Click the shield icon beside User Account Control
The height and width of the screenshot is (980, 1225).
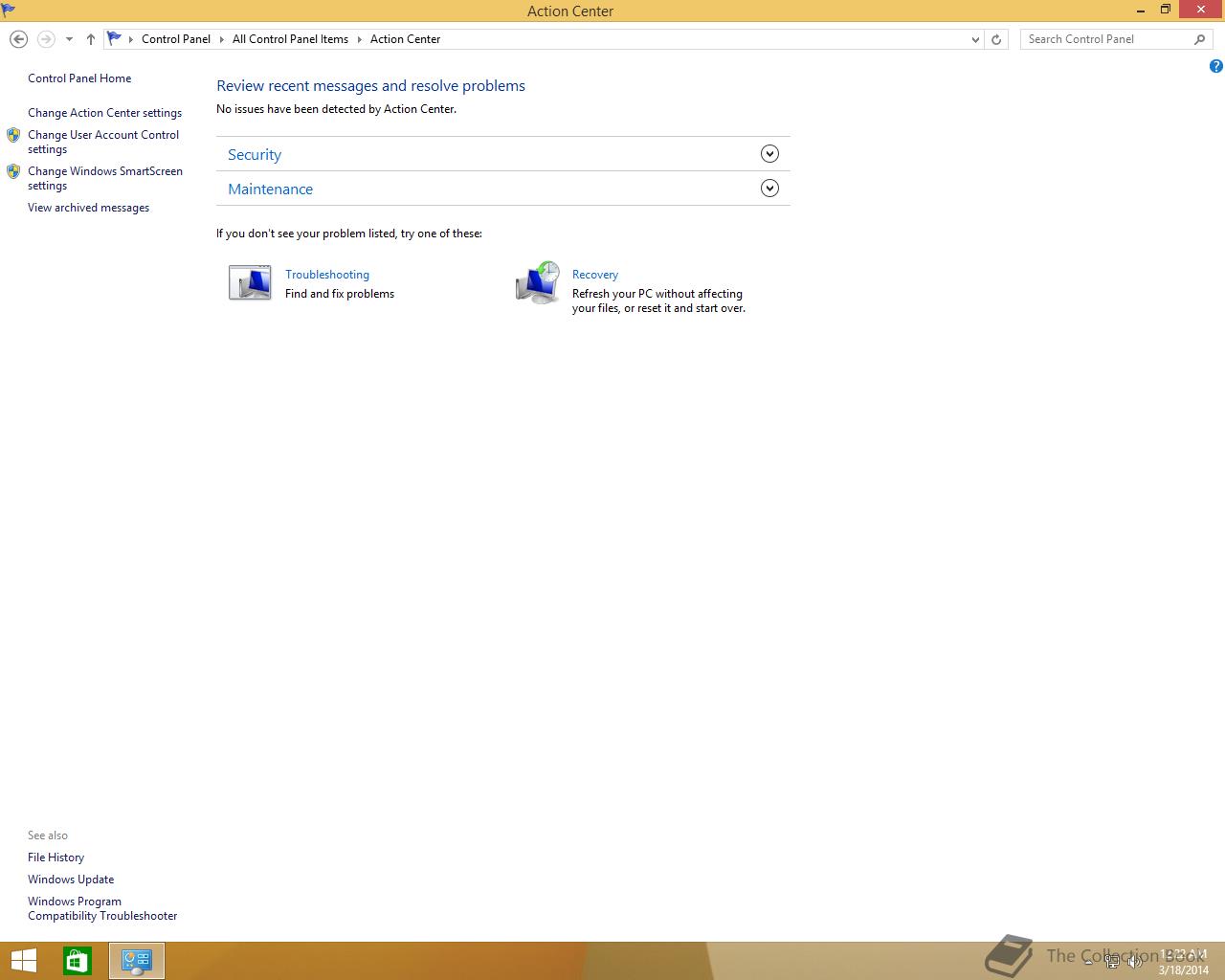click(13, 135)
